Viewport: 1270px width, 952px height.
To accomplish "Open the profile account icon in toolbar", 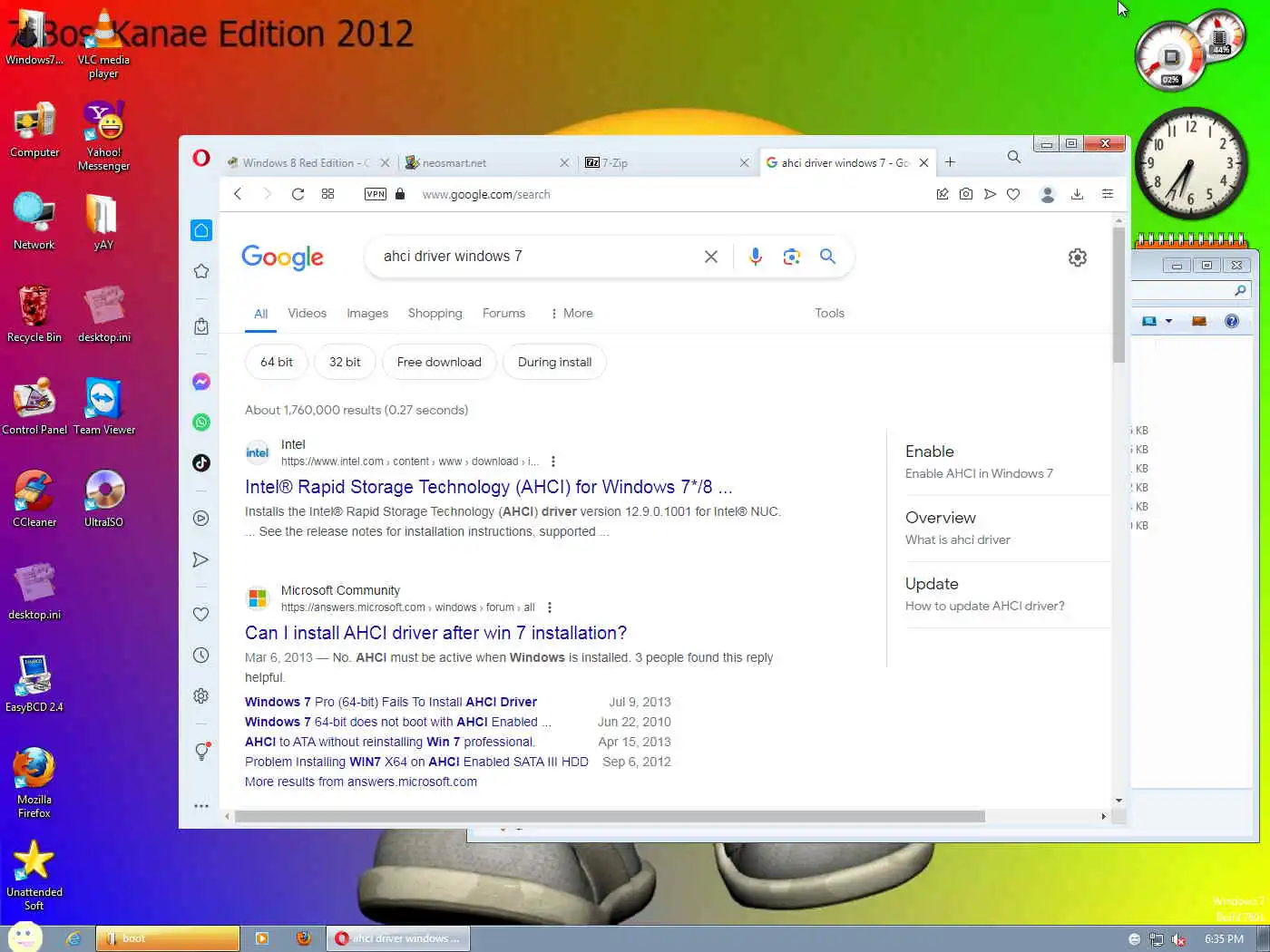I will (1048, 194).
